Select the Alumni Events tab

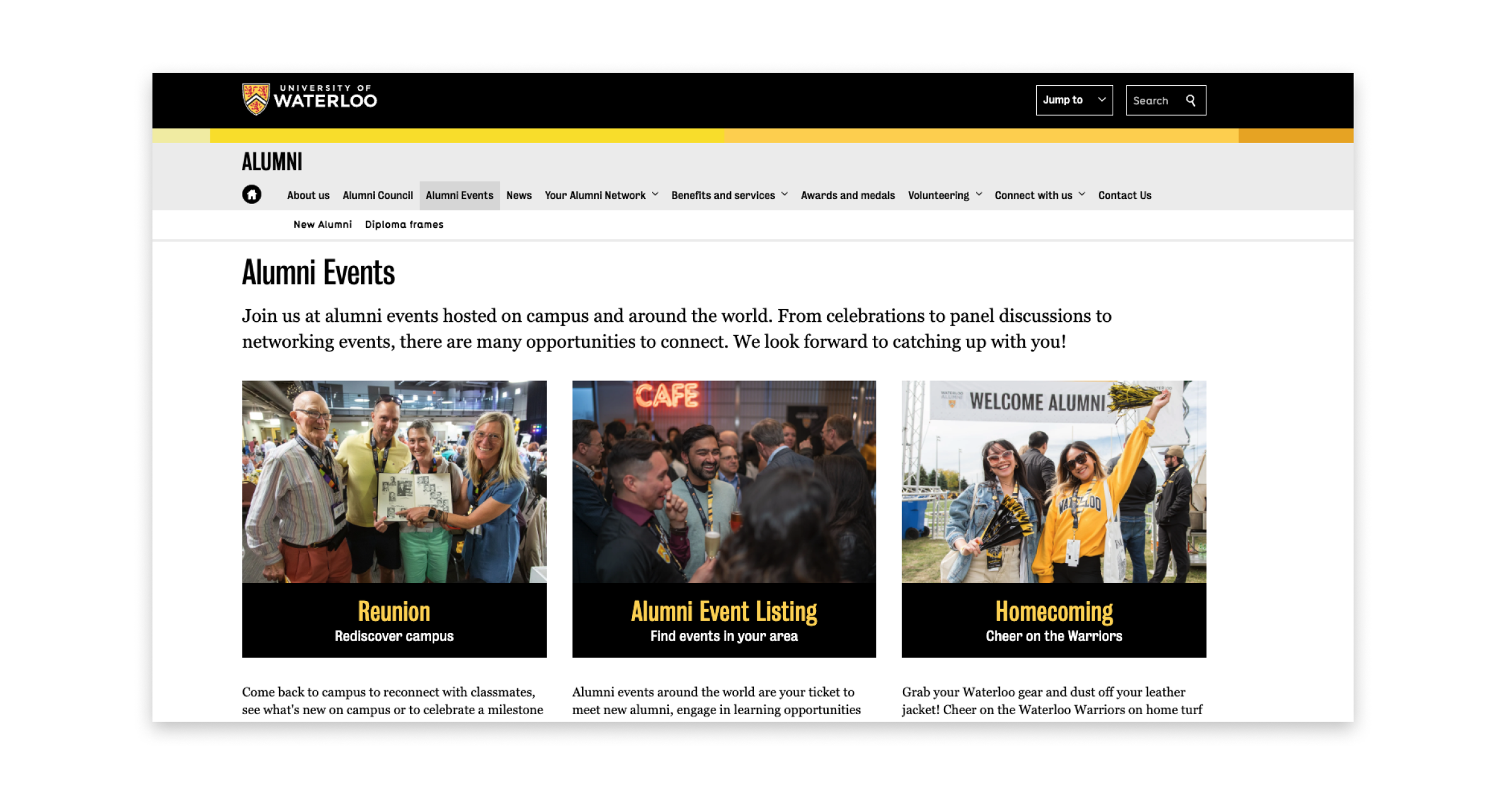[459, 195]
